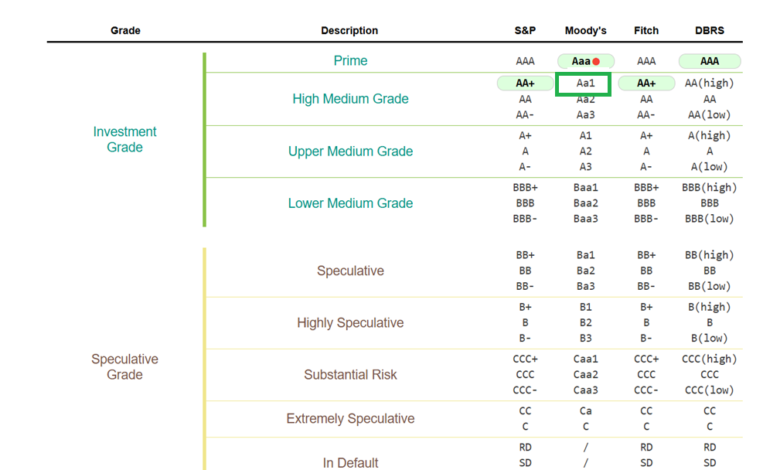
Task: Click the Moody's B3 rating
Action: pos(585,338)
